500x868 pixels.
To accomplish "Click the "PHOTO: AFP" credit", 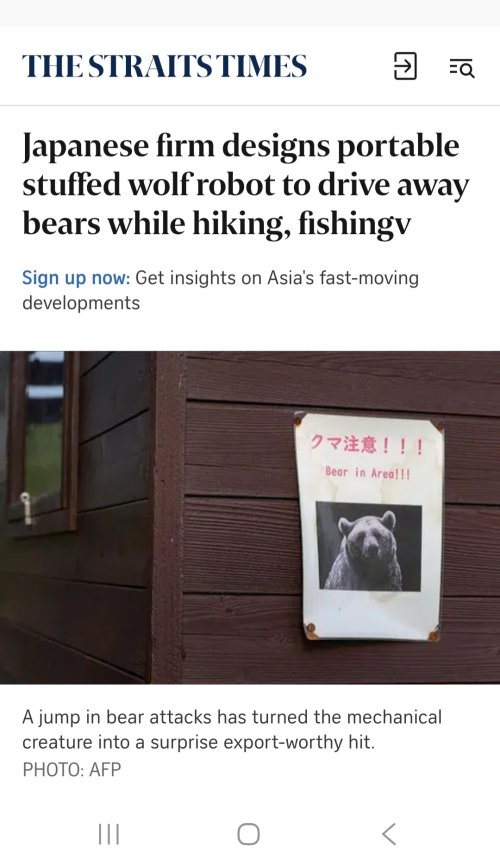I will [x=71, y=769].
